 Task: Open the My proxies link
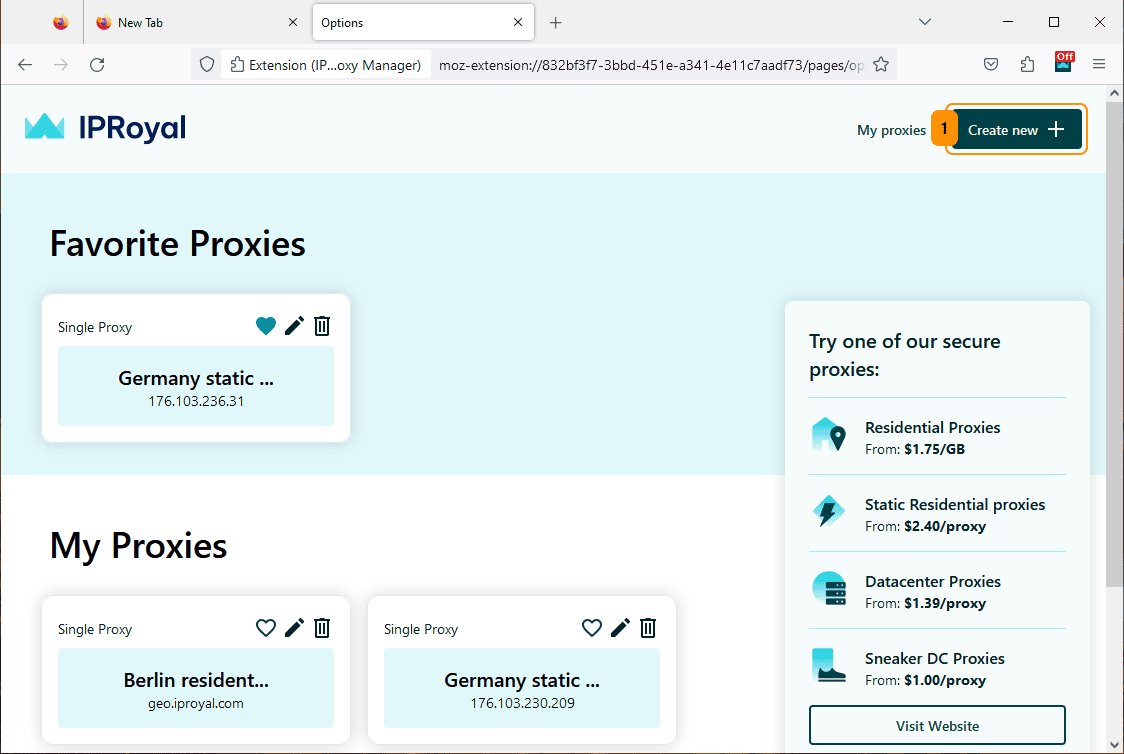[x=891, y=130]
